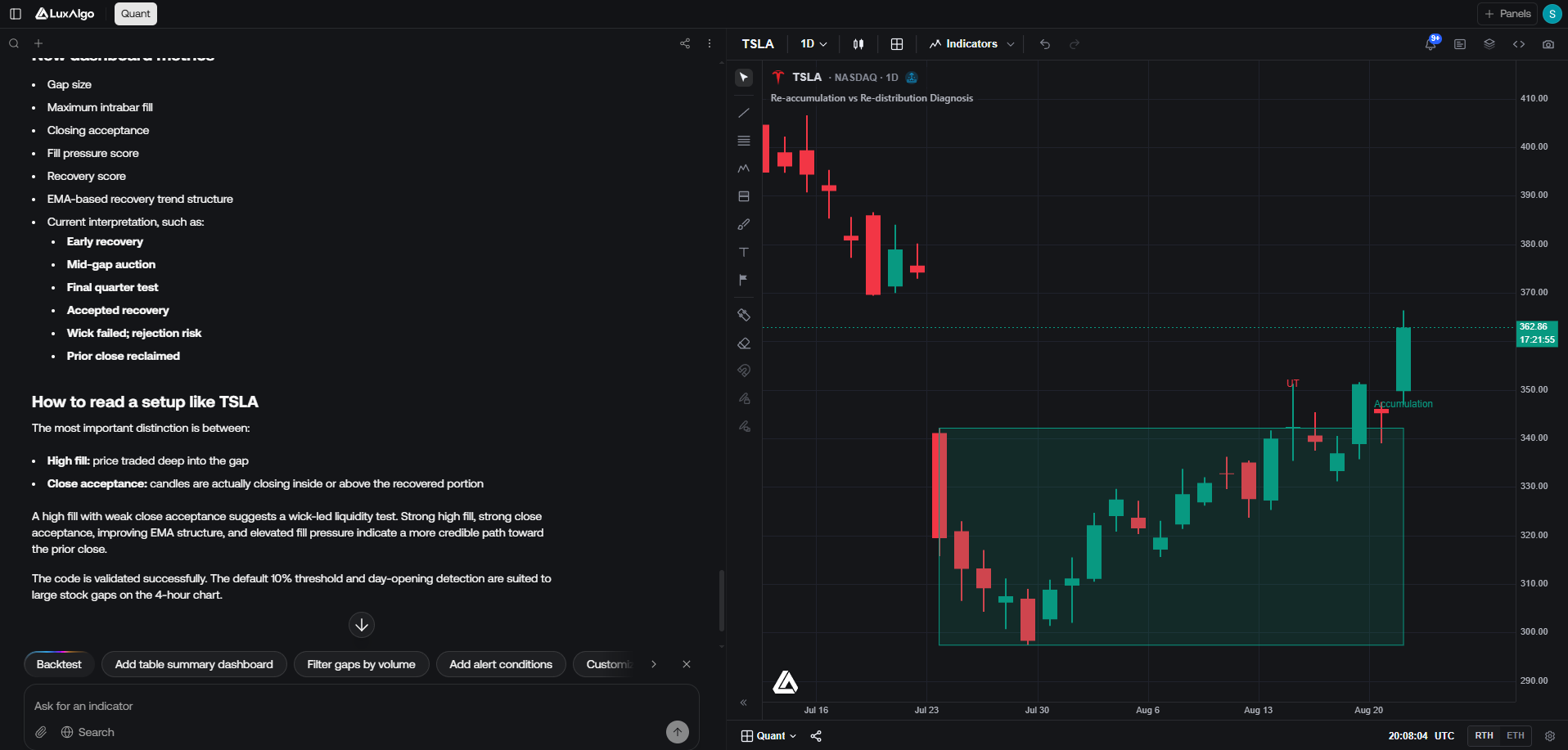Select the ruler measure tool
The image size is (1568, 750).
coord(744,315)
